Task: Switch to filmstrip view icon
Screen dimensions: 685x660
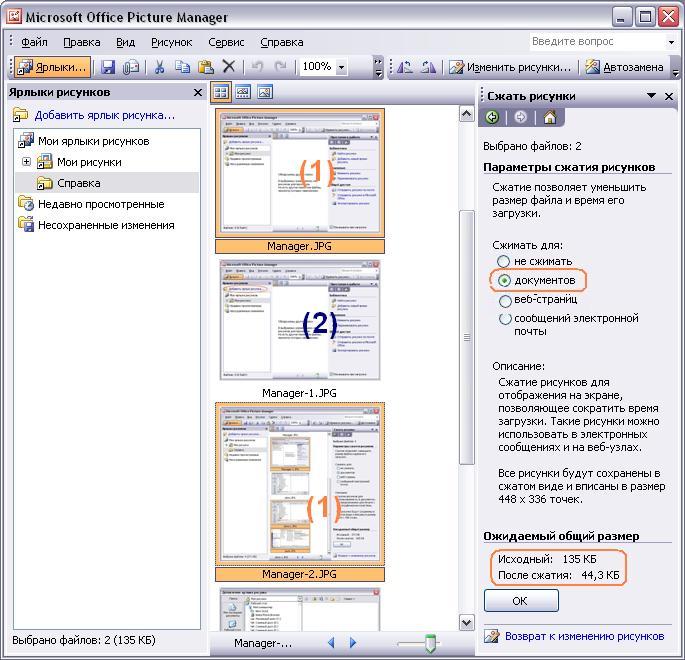Action: [x=243, y=92]
